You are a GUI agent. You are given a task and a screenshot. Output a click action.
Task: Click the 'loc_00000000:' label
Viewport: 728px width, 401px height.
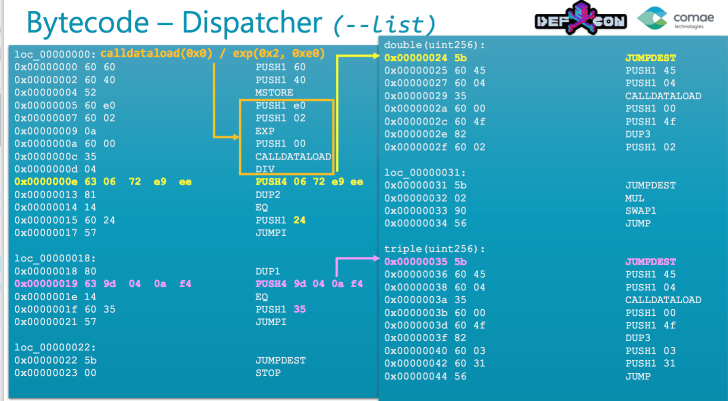55,54
